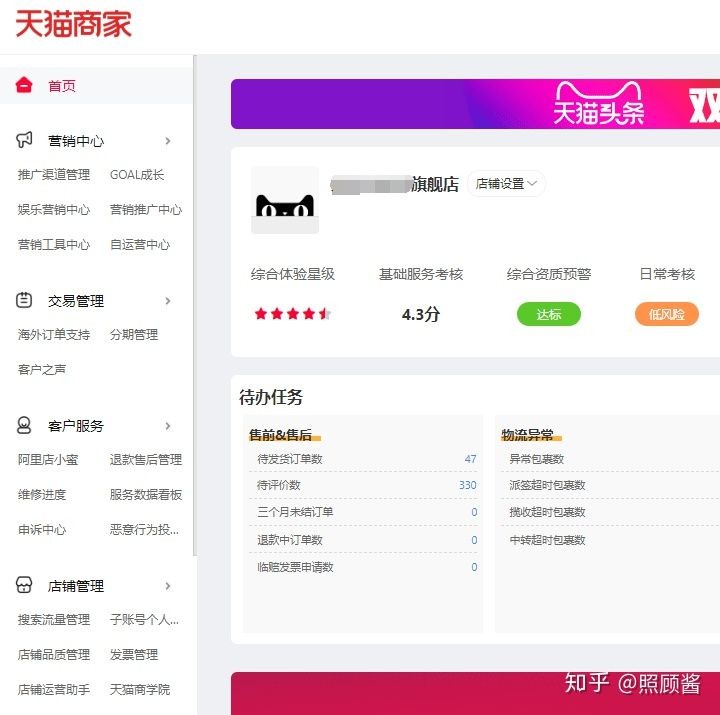Open 搜索流量管理
The height and width of the screenshot is (715, 720).
(x=54, y=620)
